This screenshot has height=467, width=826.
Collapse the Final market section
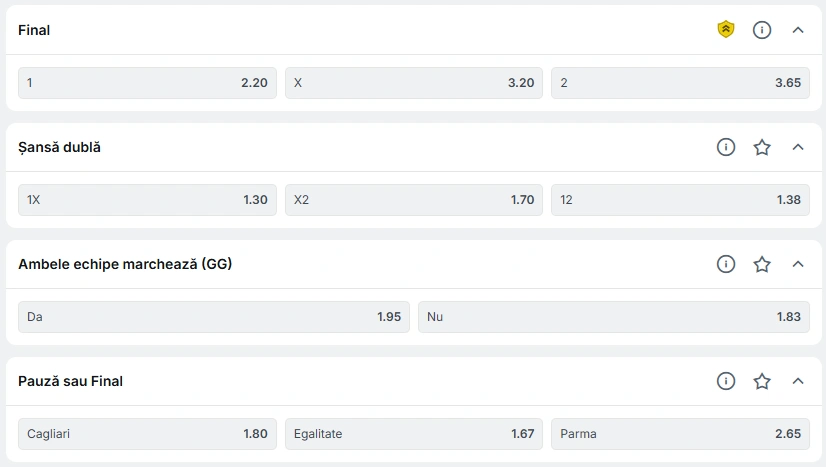click(798, 30)
